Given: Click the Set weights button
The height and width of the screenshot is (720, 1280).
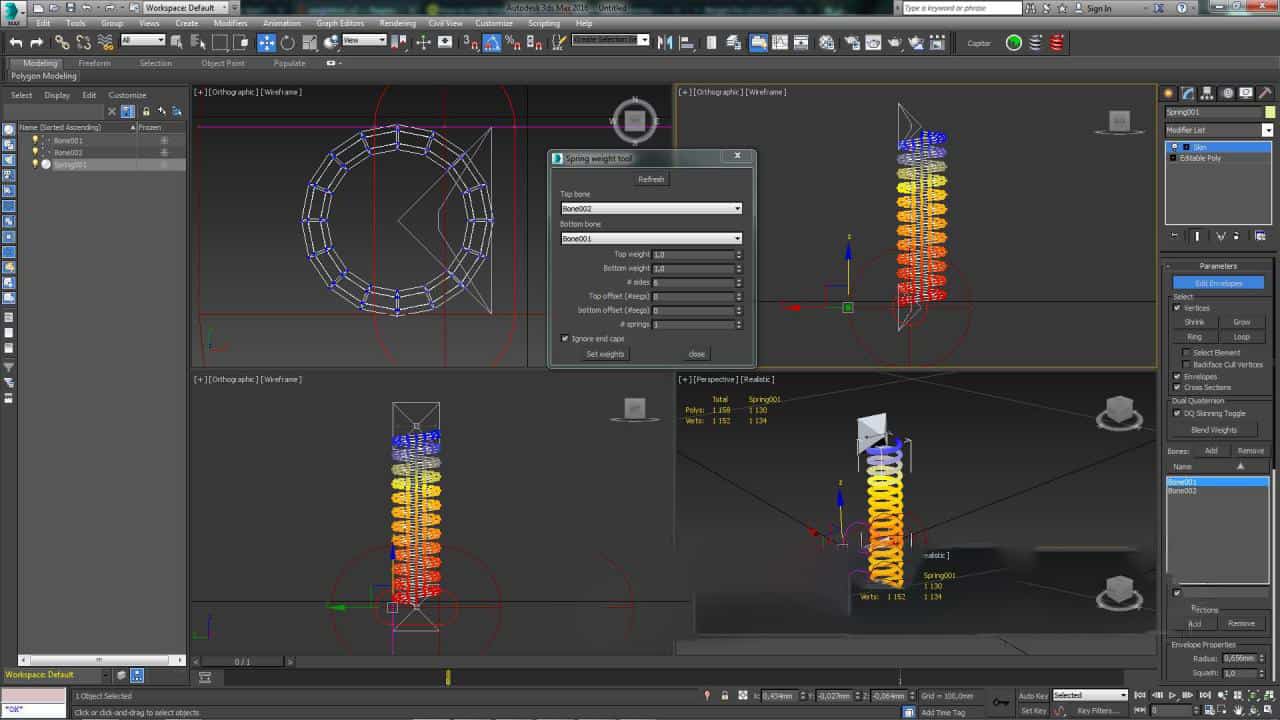Looking at the screenshot, I should (605, 354).
